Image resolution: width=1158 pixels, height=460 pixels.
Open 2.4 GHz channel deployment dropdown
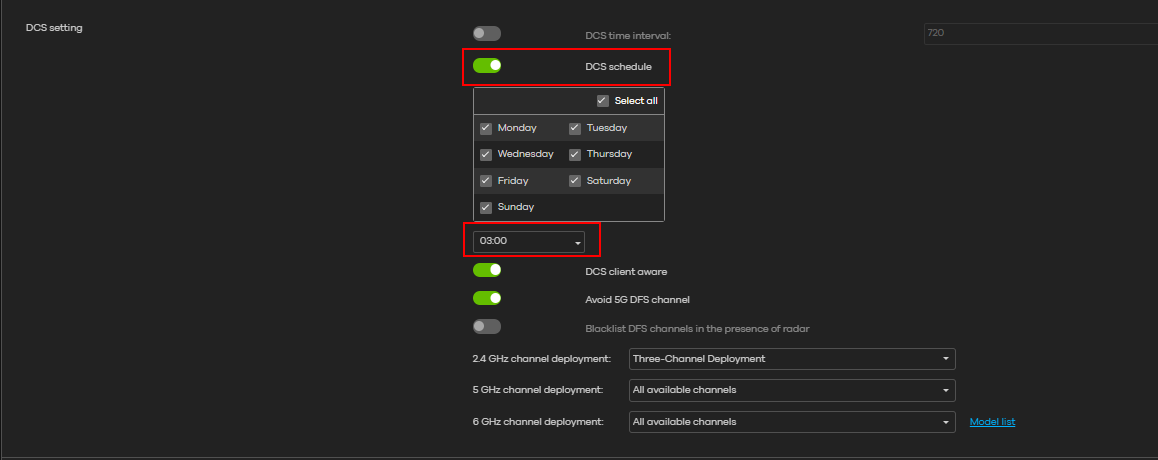pyautogui.click(x=791, y=359)
